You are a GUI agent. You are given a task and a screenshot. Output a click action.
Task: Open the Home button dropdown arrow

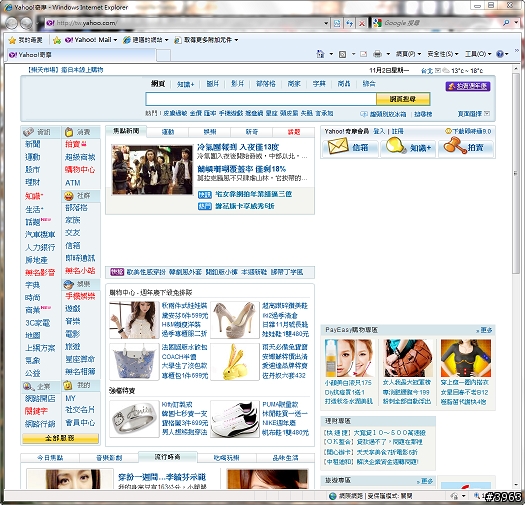(x=331, y=54)
